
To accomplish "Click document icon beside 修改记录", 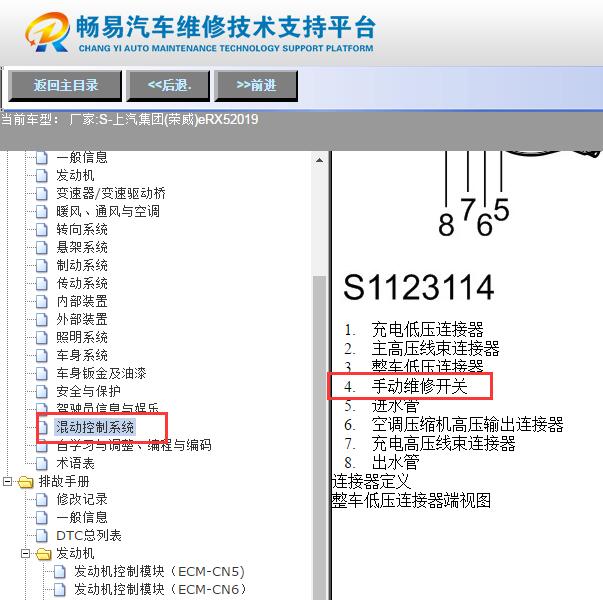I will (42, 500).
